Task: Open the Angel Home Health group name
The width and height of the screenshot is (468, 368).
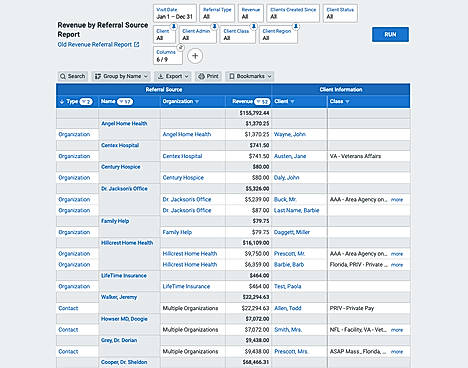Action: tap(124, 124)
